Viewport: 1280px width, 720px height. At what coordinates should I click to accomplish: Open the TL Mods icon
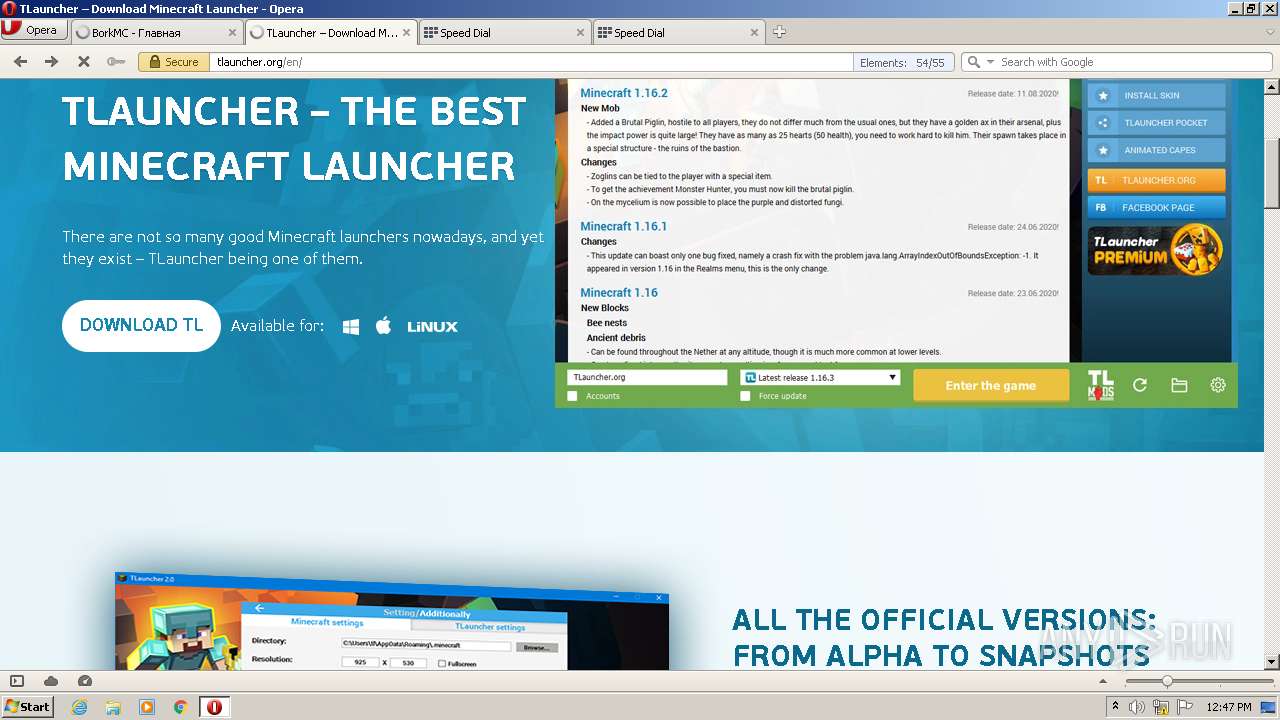point(1100,385)
